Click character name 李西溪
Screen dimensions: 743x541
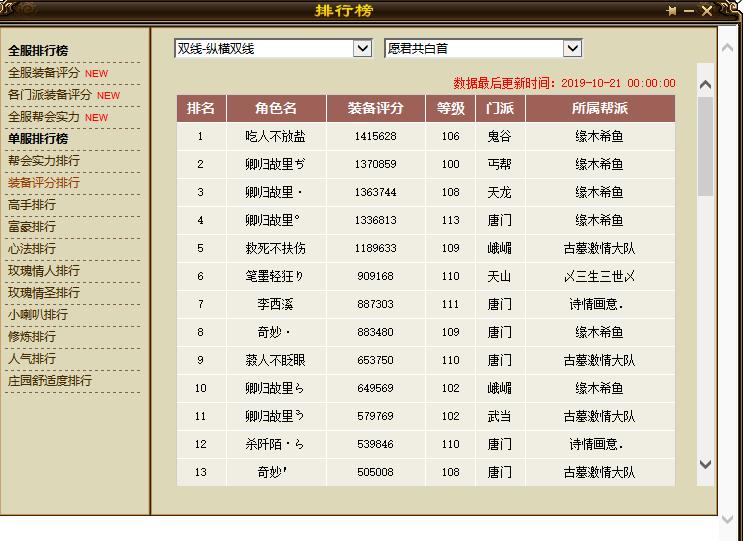pyautogui.click(x=275, y=304)
